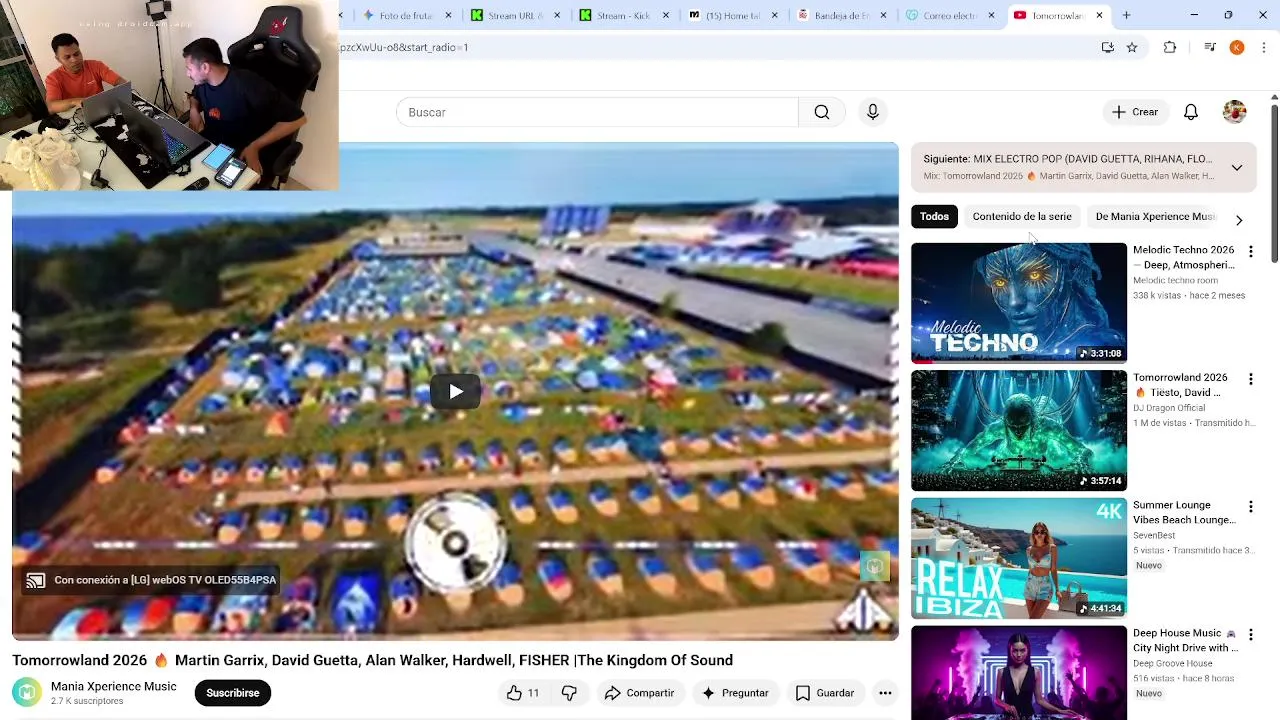1280x720 pixels.
Task: Close the Tomorrowland YouTube tab
Action: [1099, 15]
